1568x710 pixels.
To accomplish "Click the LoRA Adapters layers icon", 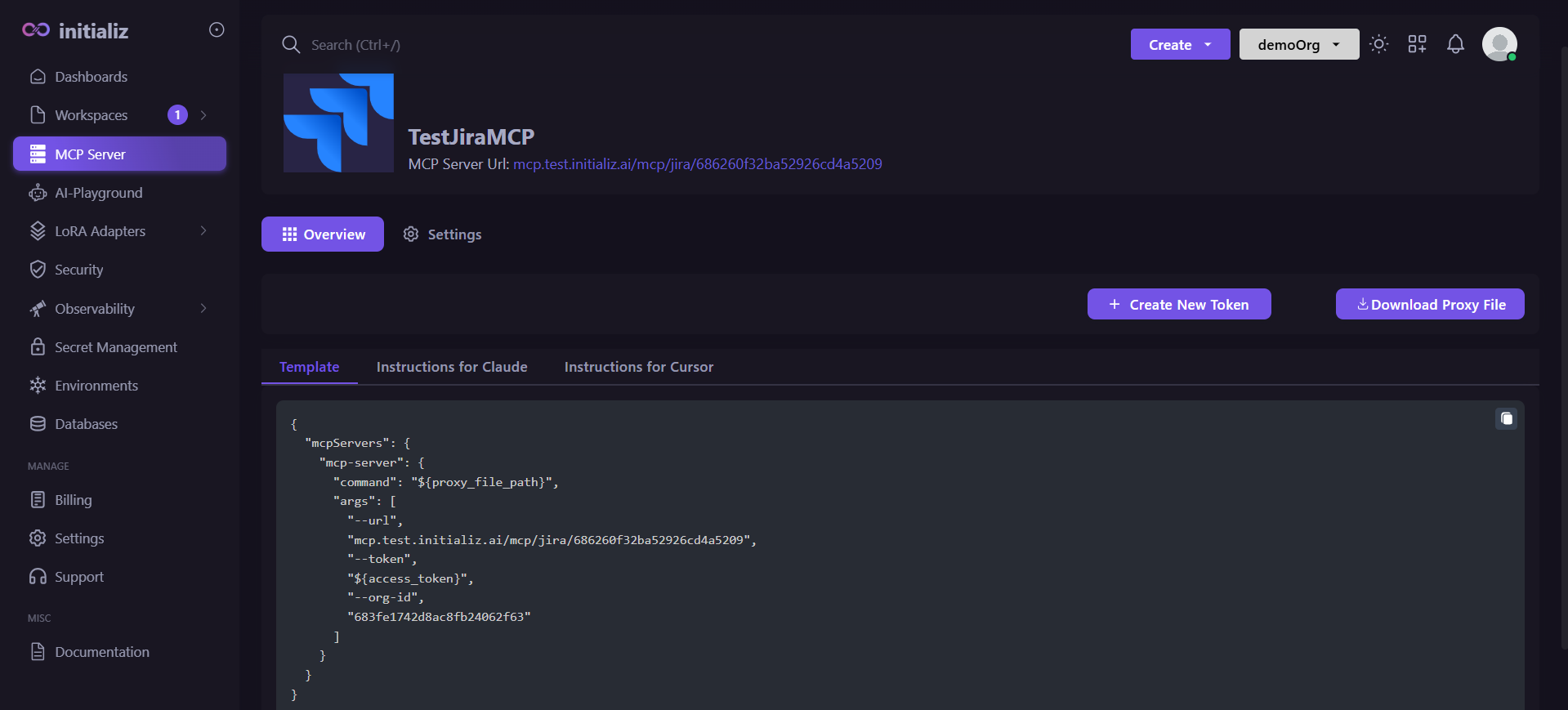I will pos(38,231).
